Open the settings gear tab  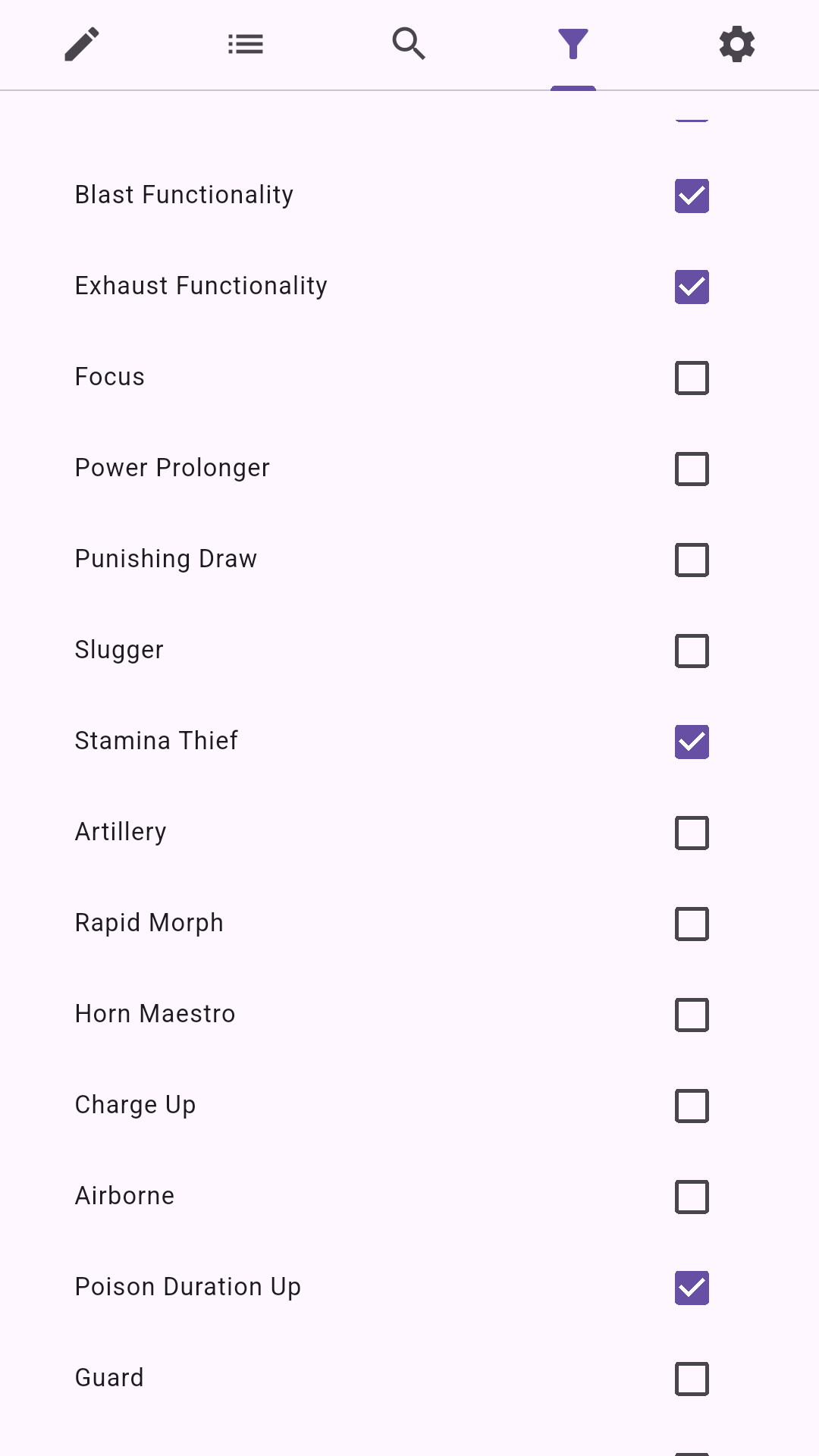point(737,44)
